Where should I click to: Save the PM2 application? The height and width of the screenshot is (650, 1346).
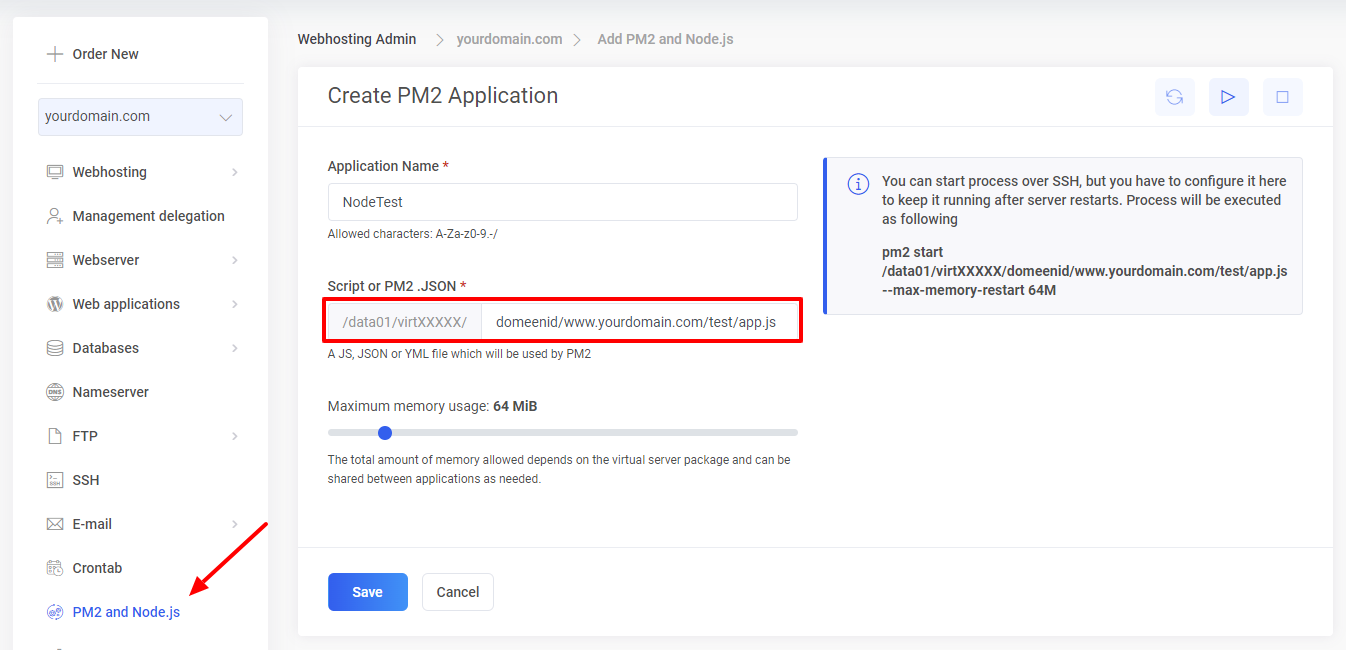coord(367,591)
